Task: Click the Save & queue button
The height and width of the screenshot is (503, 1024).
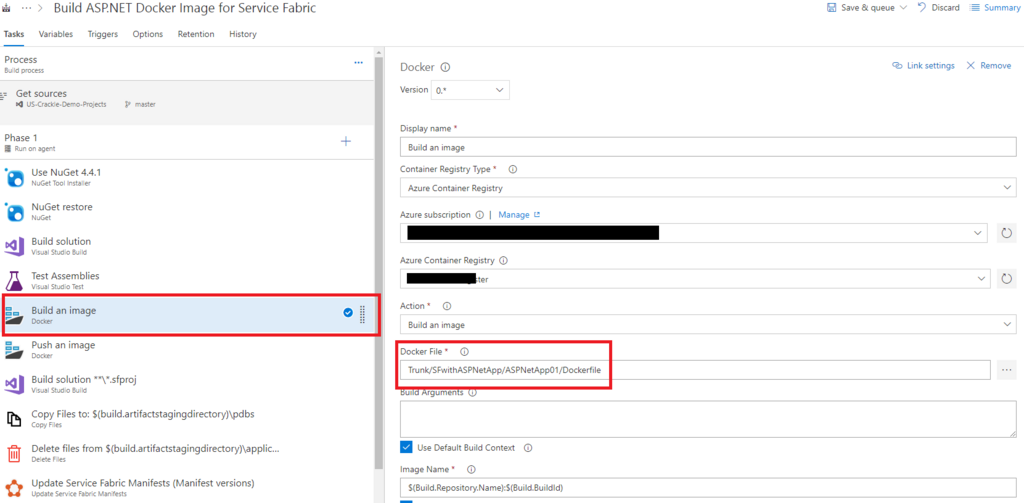Action: coord(861,8)
